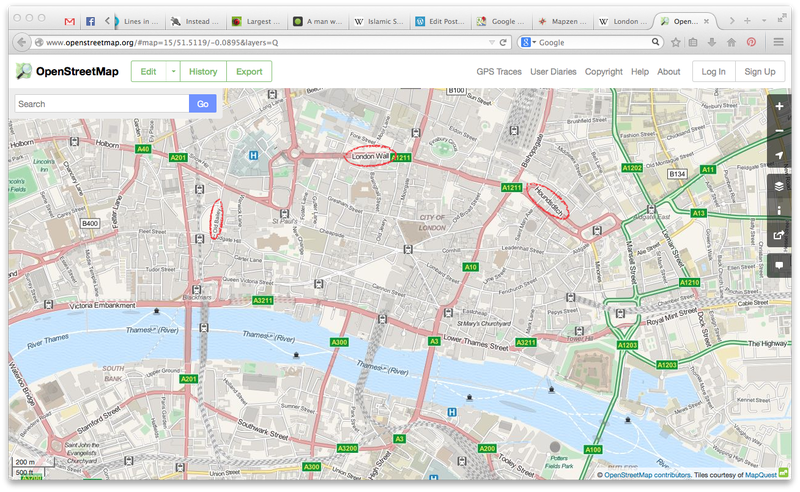Click the 'Victoria Embankment' road label
The image size is (800, 492).
(102, 305)
